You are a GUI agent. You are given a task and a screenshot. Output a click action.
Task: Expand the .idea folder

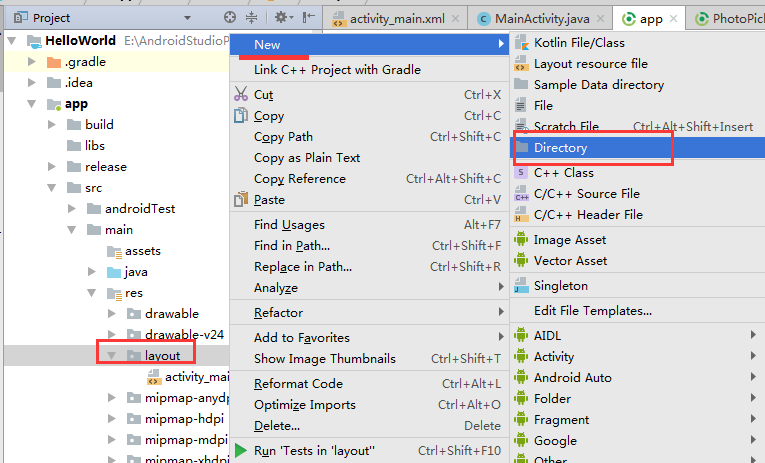[32, 82]
